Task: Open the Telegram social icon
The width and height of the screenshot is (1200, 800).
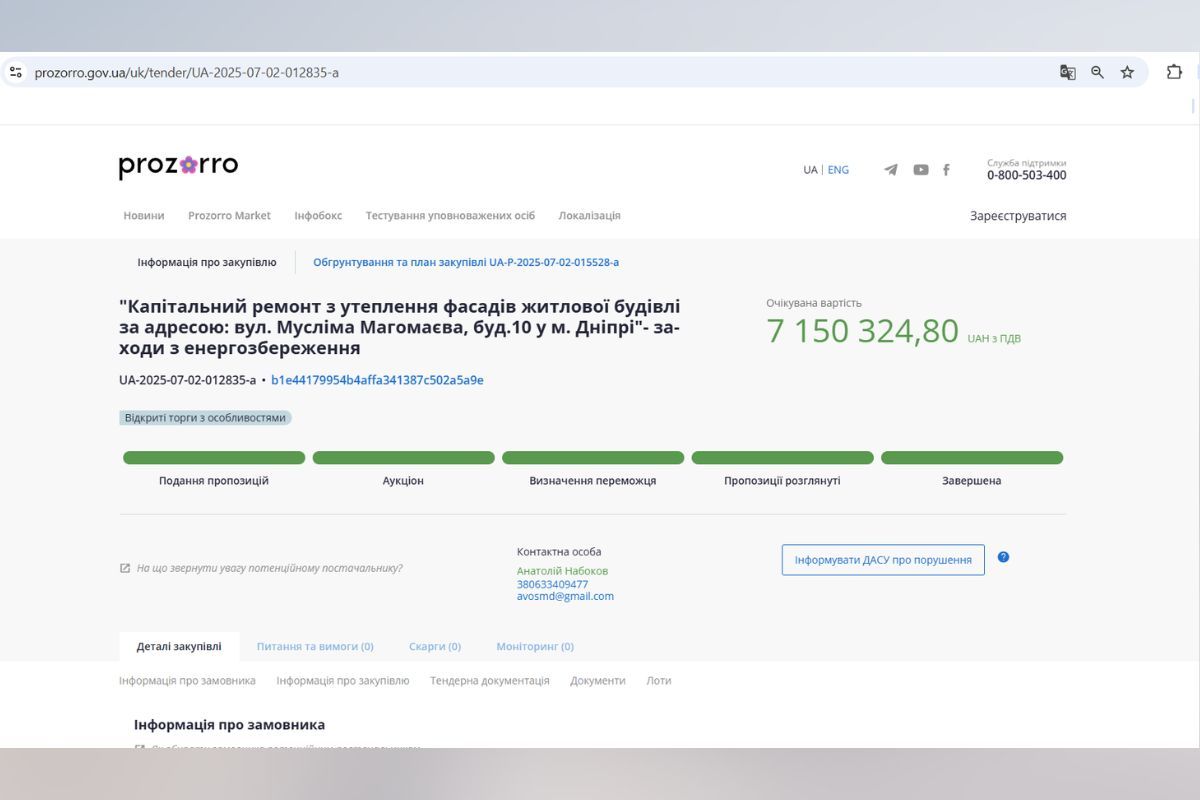Action: point(890,170)
